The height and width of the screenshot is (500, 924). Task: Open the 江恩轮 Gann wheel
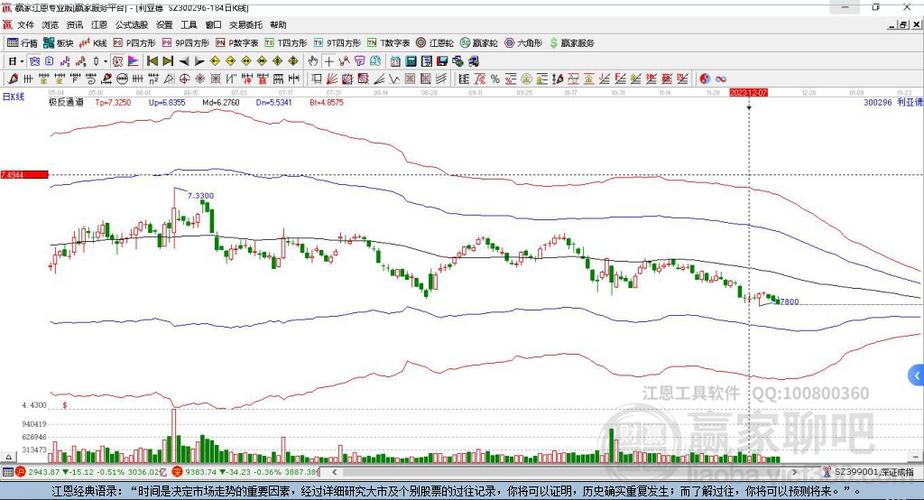tap(435, 43)
